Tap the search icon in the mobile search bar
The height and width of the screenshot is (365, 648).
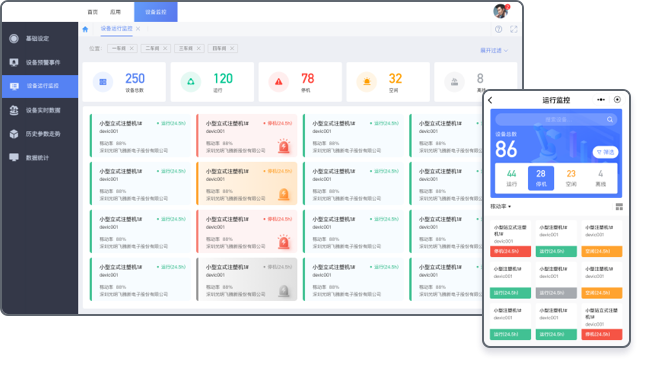[x=610, y=119]
